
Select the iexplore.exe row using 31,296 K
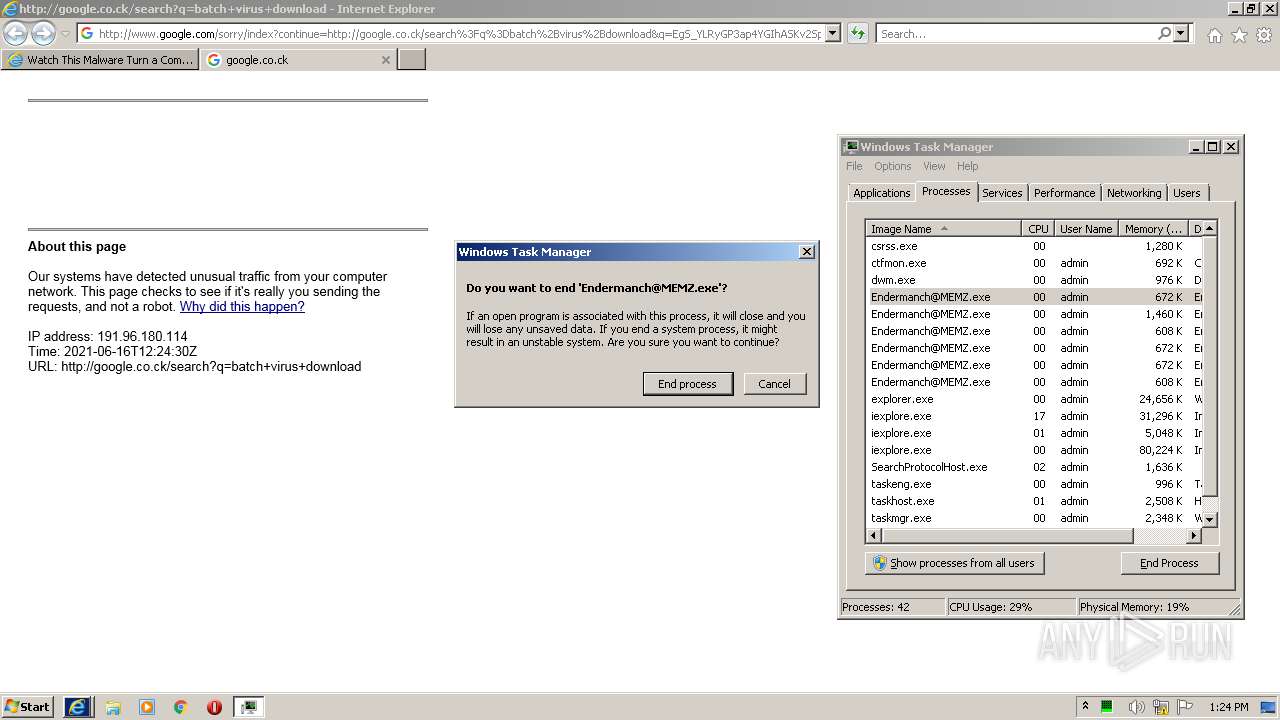click(x=1033, y=416)
